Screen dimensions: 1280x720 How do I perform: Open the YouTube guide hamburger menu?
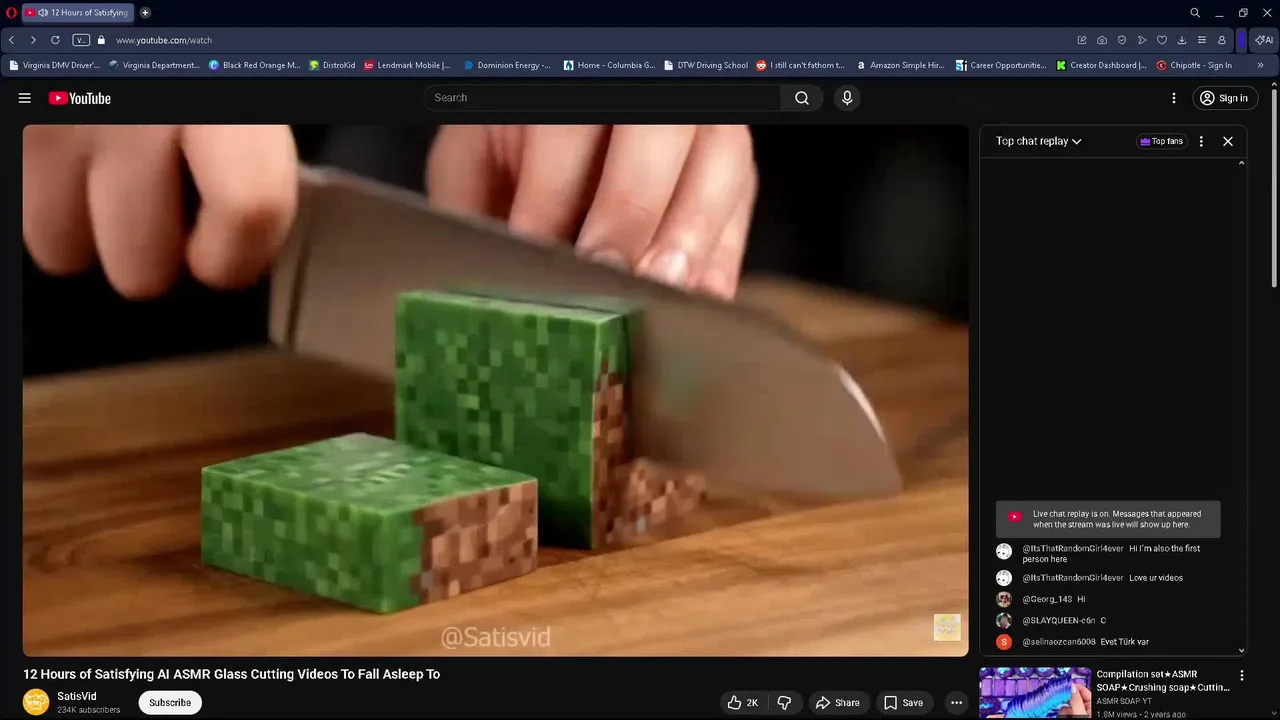25,98
